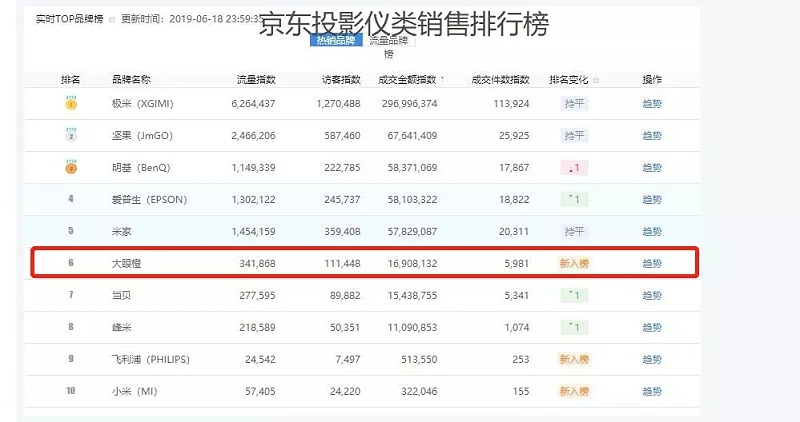Screen dimensions: 800x422
Task: Select brand name 大眼橙
Action: click(x=127, y=263)
